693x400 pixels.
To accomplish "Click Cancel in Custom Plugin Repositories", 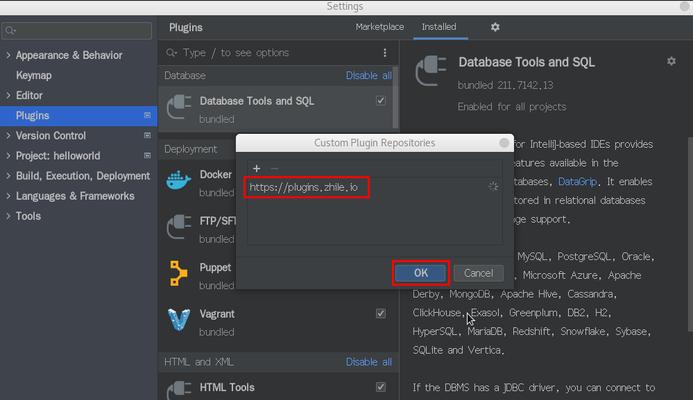I will pyautogui.click(x=478, y=273).
